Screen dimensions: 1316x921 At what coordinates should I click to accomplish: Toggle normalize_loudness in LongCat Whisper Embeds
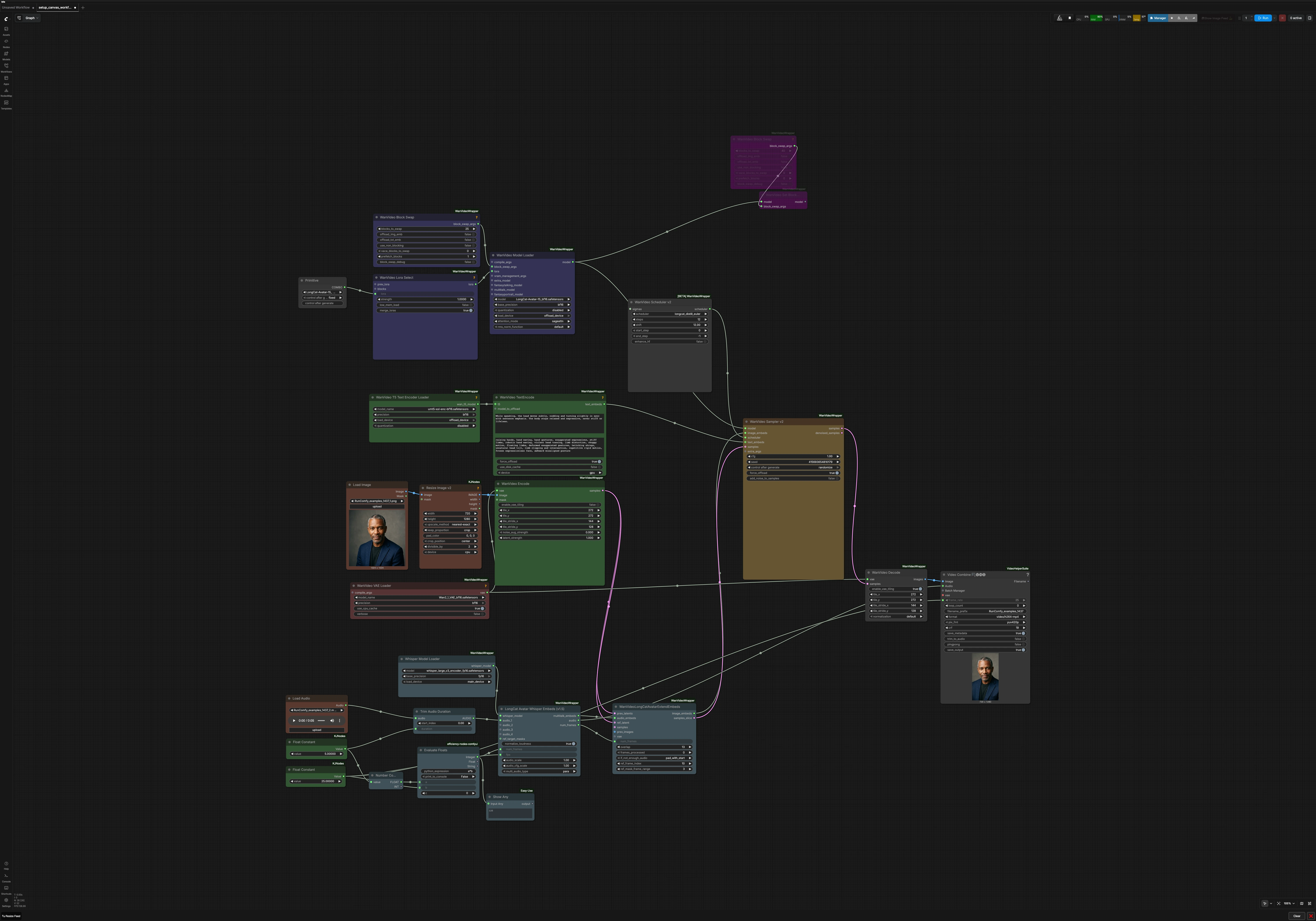[x=539, y=744]
